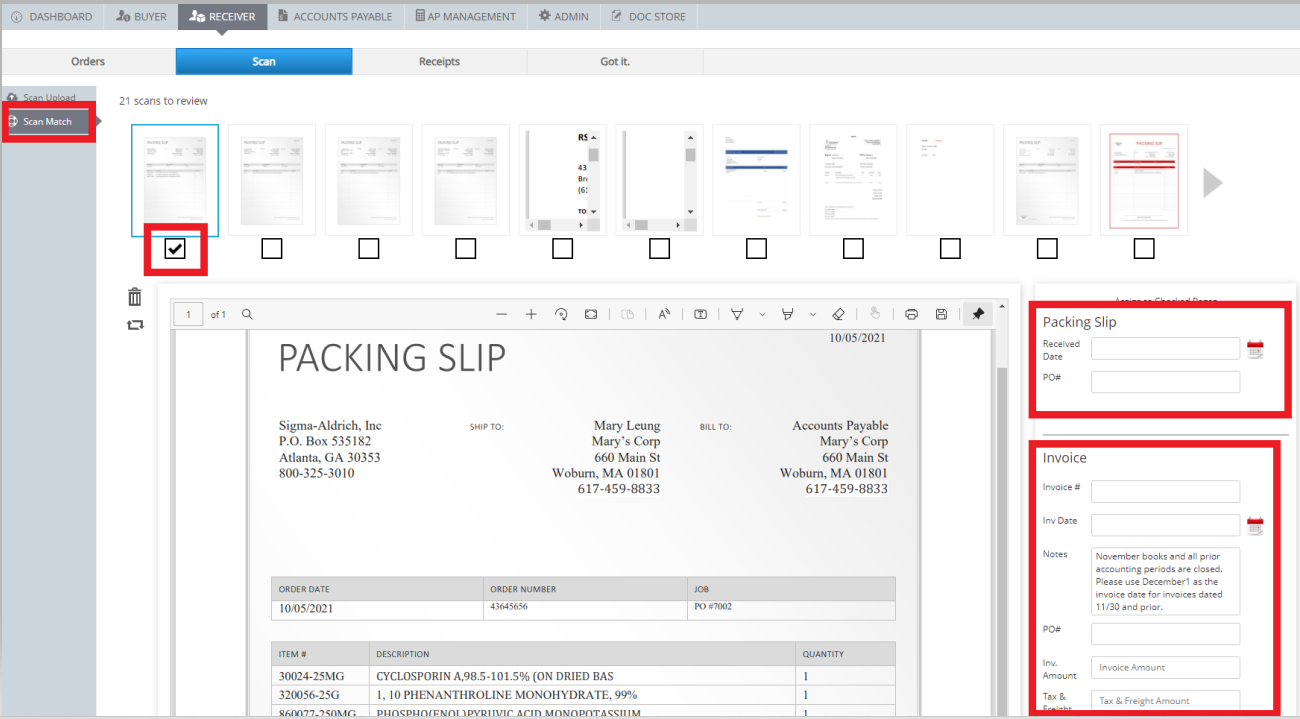Tick the checkbox under the red packing slip
The height and width of the screenshot is (719, 1300).
pyautogui.click(x=1144, y=249)
